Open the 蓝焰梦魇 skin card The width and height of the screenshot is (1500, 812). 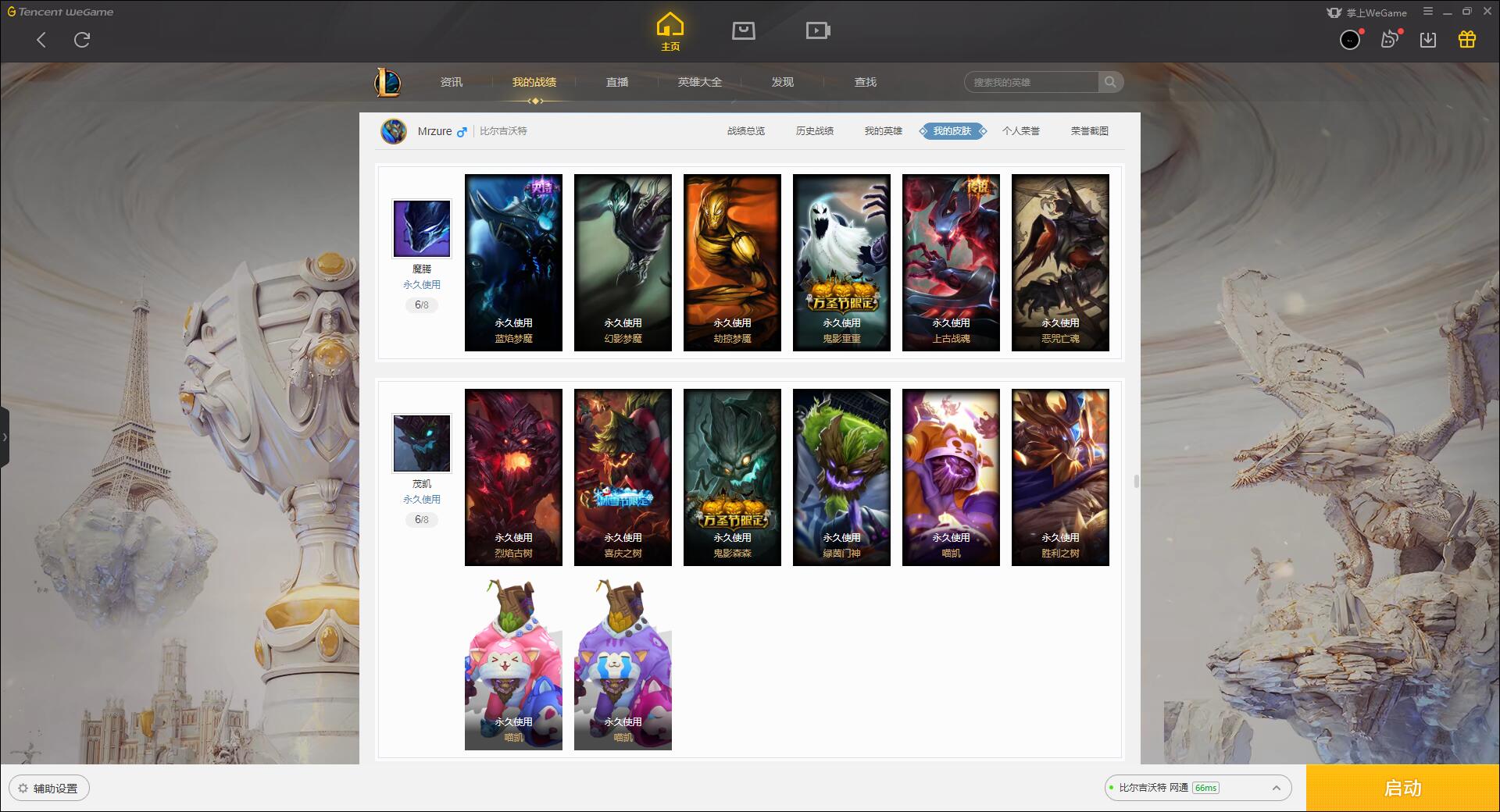513,262
